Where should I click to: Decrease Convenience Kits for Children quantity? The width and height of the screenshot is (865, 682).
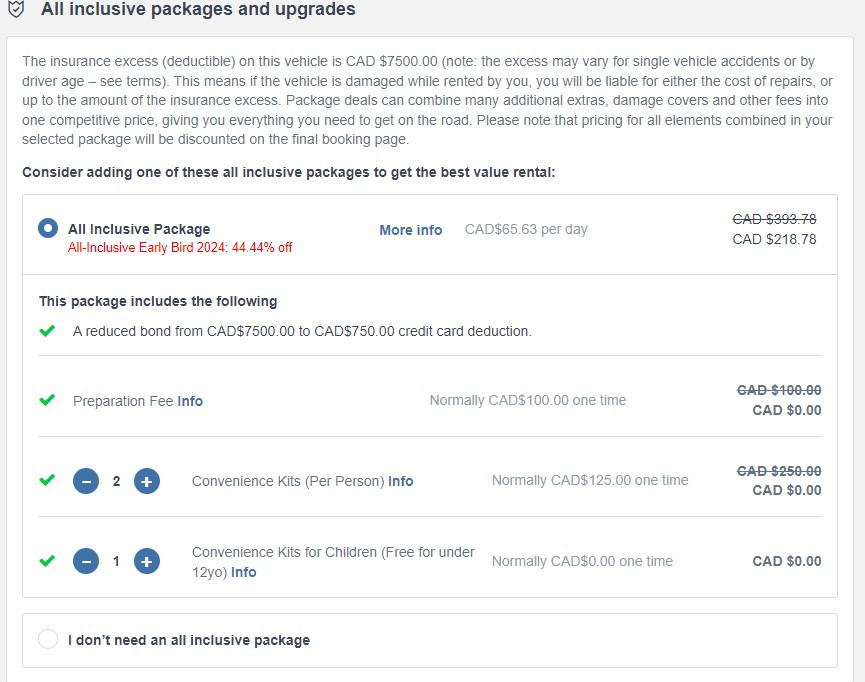[x=86, y=561]
